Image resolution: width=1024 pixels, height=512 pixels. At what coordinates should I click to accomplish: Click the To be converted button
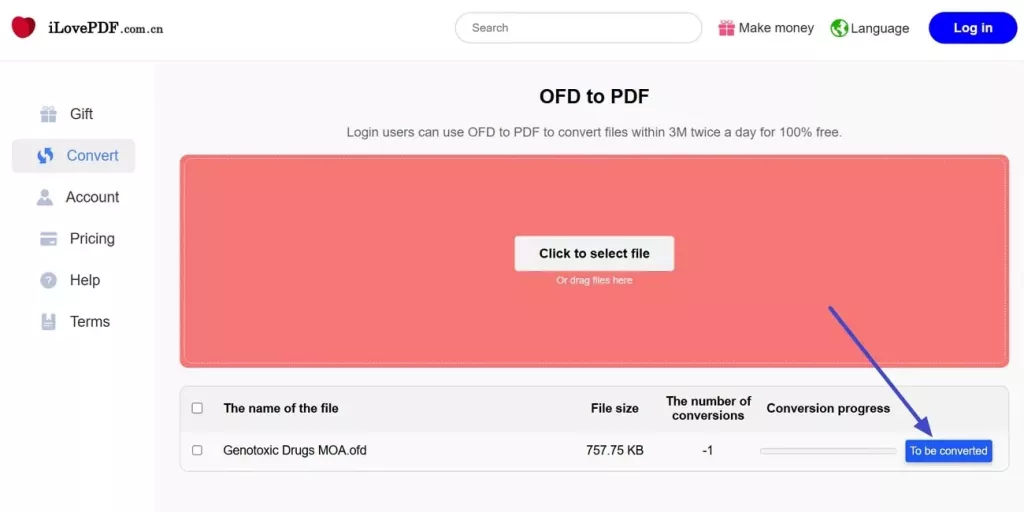pyautogui.click(x=948, y=451)
